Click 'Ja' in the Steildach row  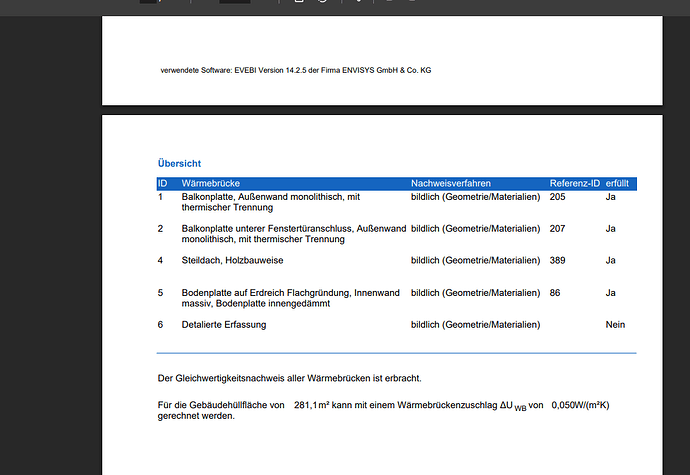coord(610,260)
